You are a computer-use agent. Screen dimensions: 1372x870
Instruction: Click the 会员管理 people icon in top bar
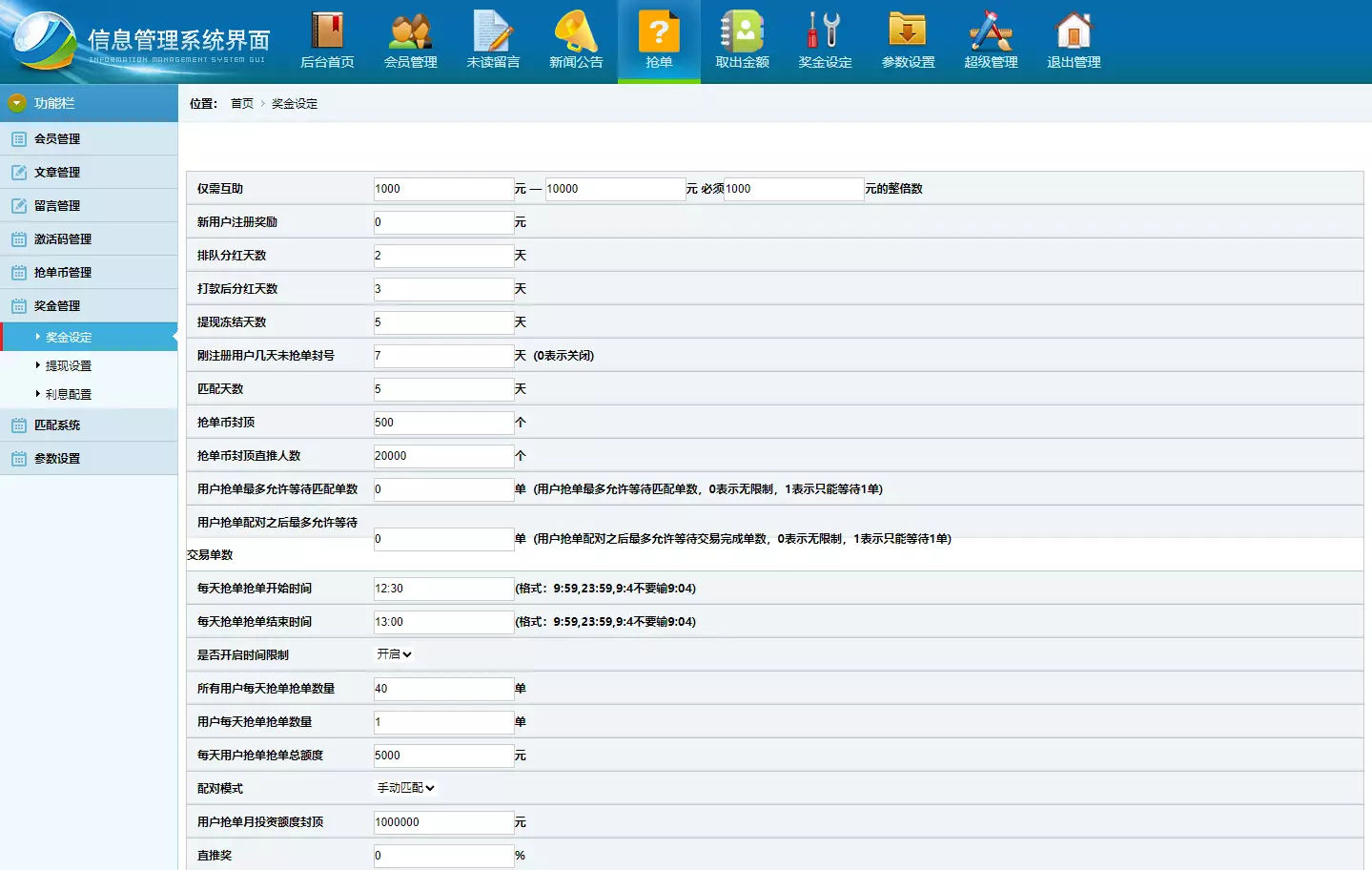click(410, 32)
